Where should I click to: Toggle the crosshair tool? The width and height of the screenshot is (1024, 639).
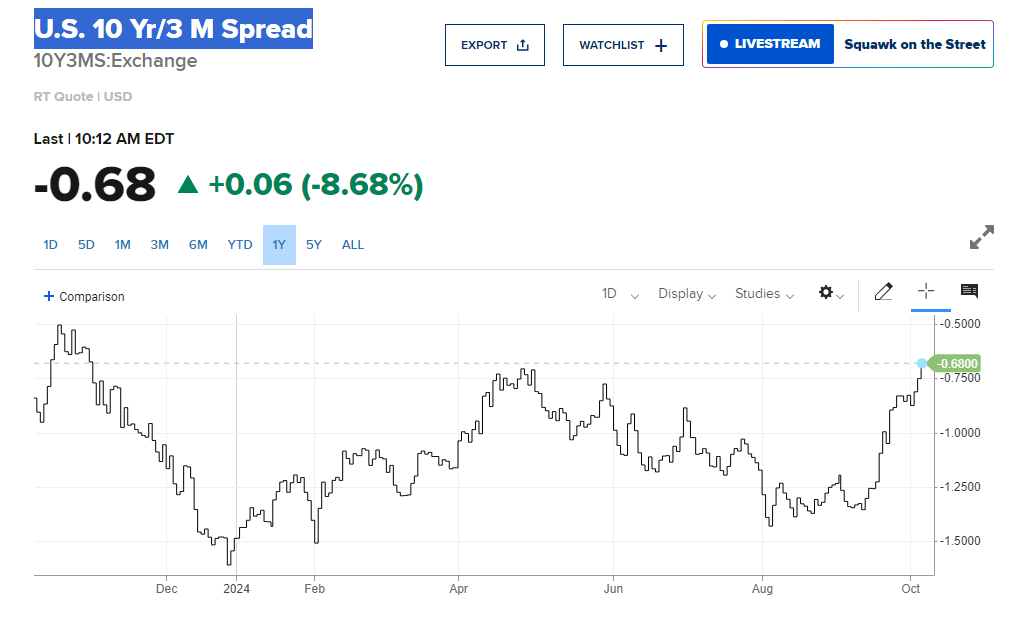926,291
